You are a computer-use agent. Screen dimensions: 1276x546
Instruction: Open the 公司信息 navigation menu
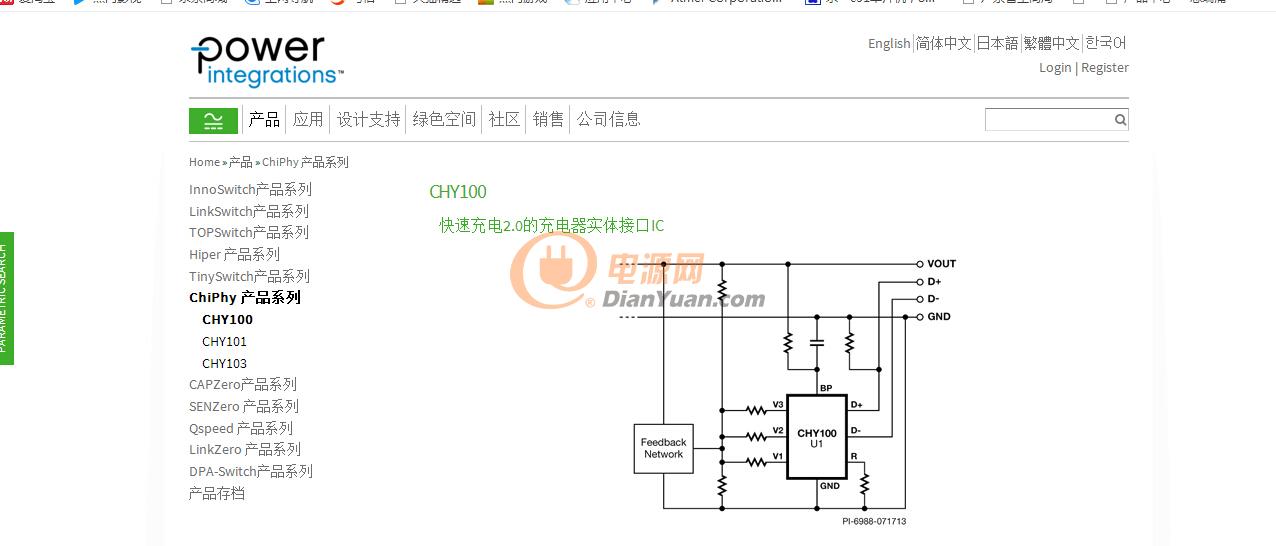[608, 120]
